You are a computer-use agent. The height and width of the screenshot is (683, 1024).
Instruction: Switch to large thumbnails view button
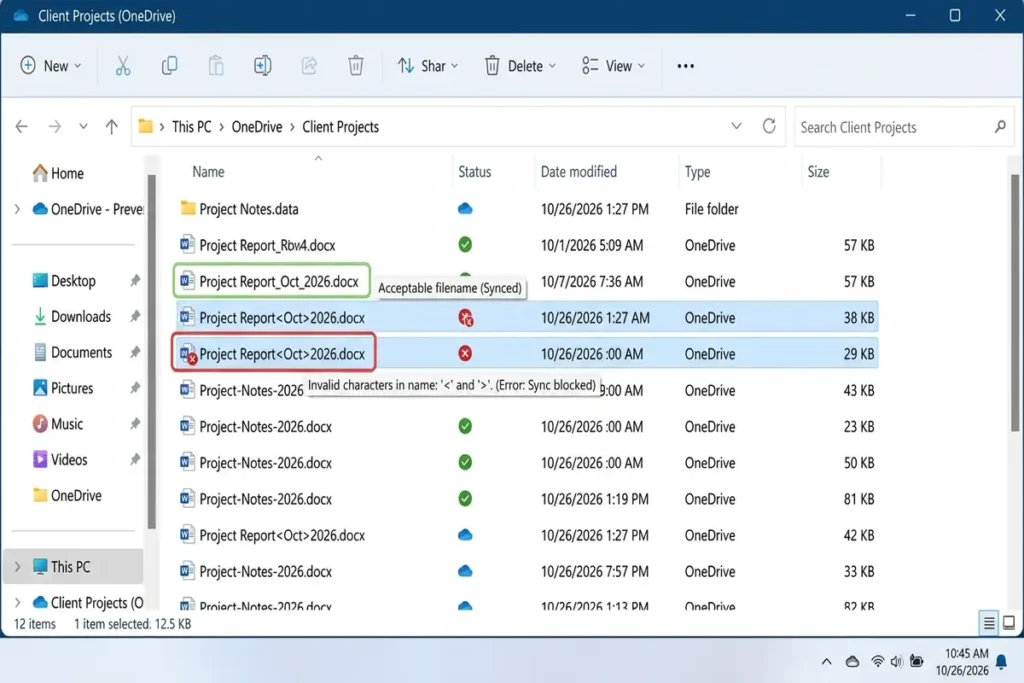pos(1009,623)
